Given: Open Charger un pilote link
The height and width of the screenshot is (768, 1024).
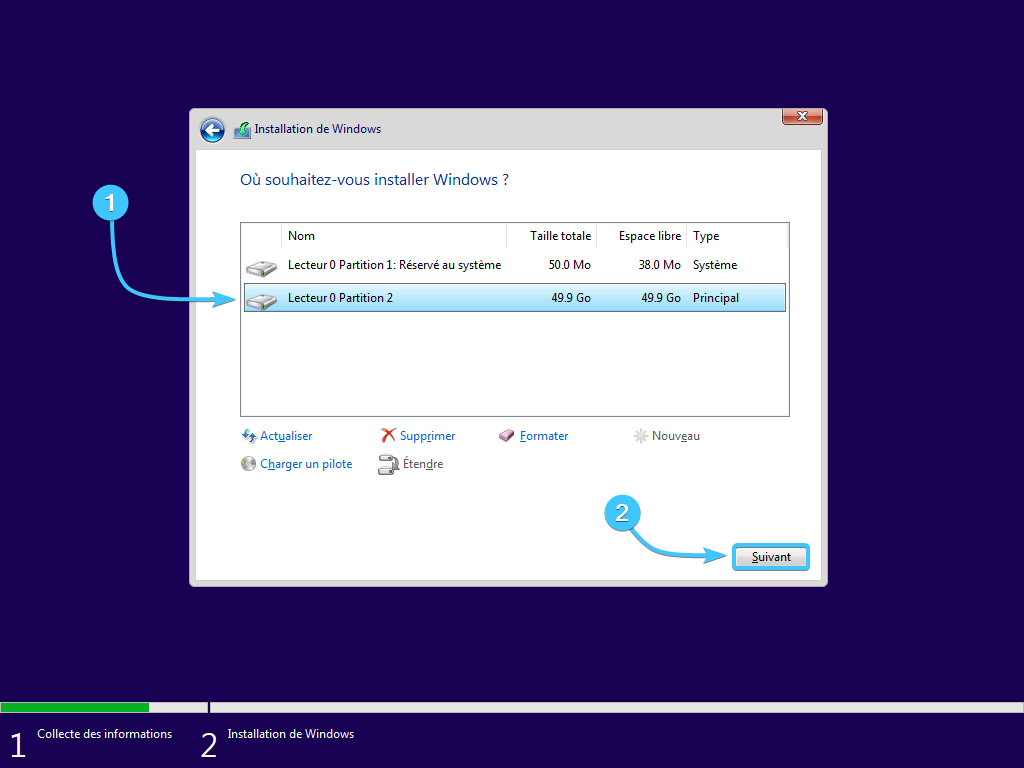Looking at the screenshot, I should point(306,464).
